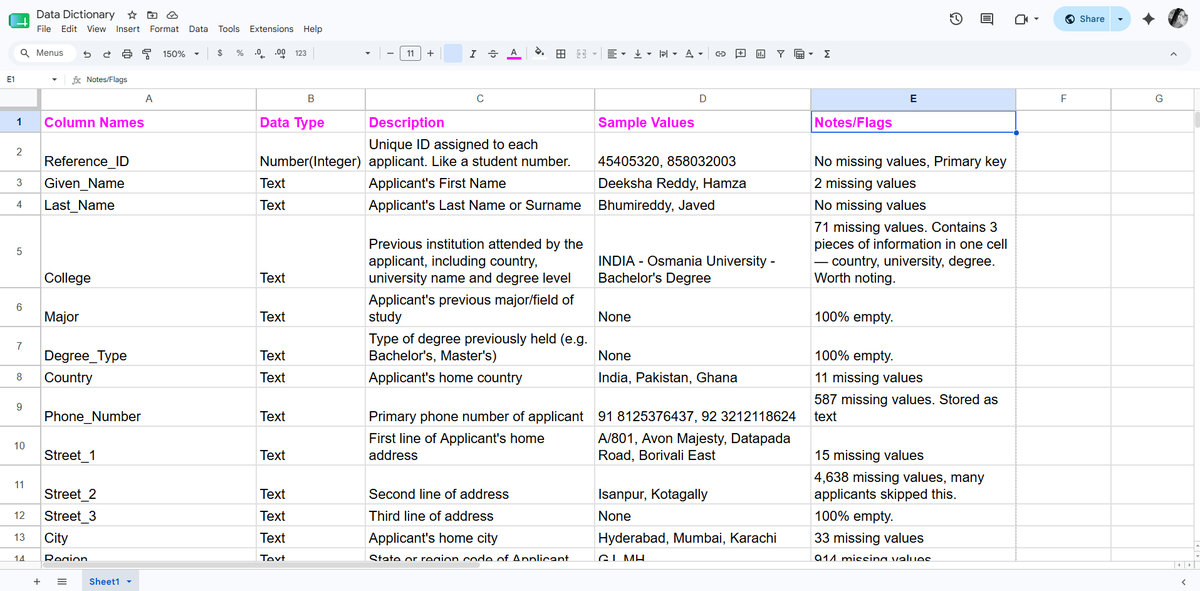Select the cell containing Reference_ID
Viewport: 1200px width, 591px height.
(x=148, y=152)
